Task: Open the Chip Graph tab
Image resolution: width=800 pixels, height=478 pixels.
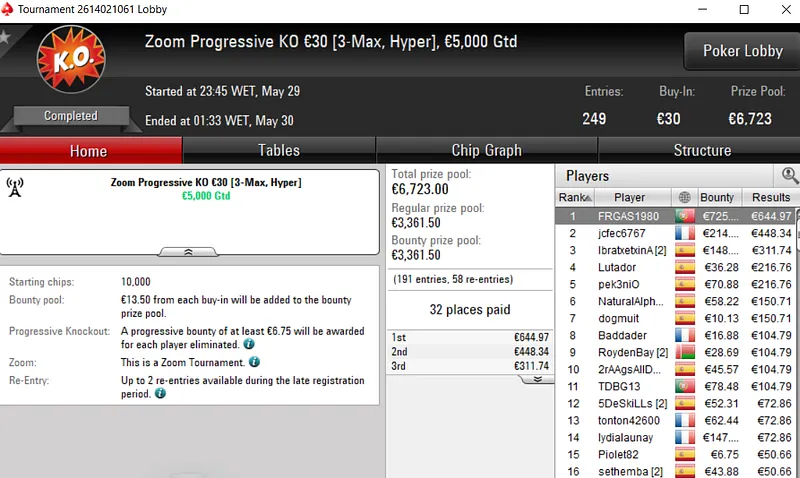Action: tap(487, 150)
